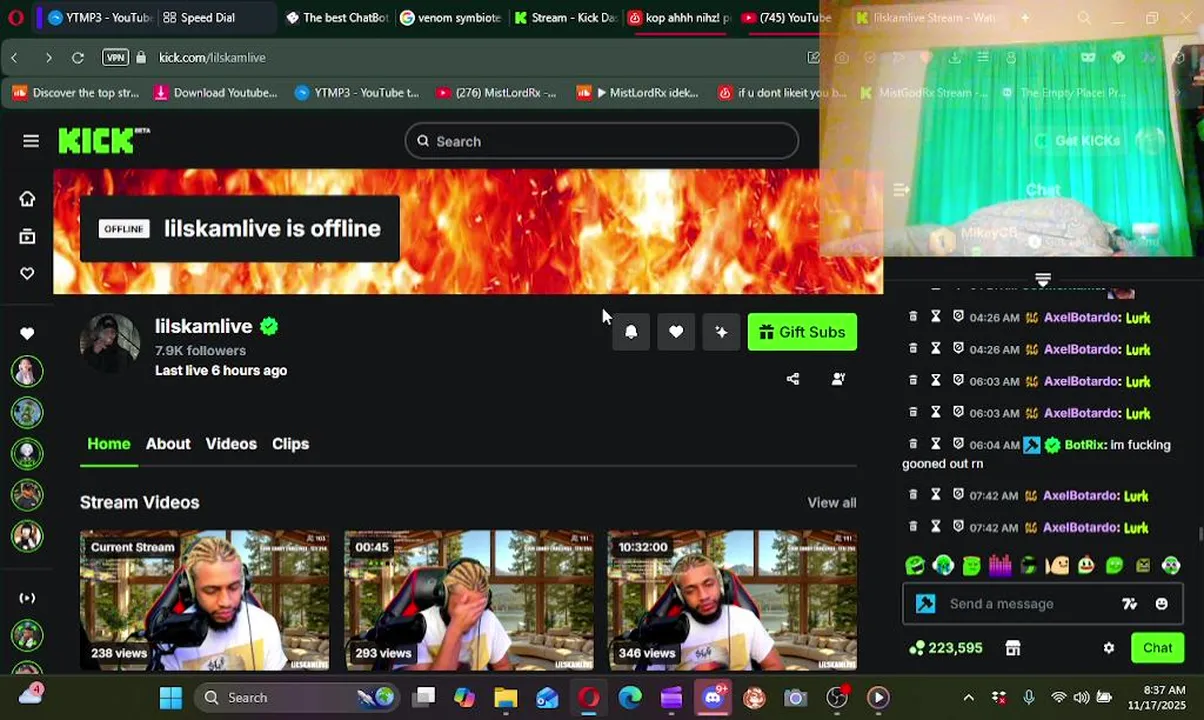Open lilskamlive profile avatar
The image size is (1204, 720).
(x=109, y=343)
